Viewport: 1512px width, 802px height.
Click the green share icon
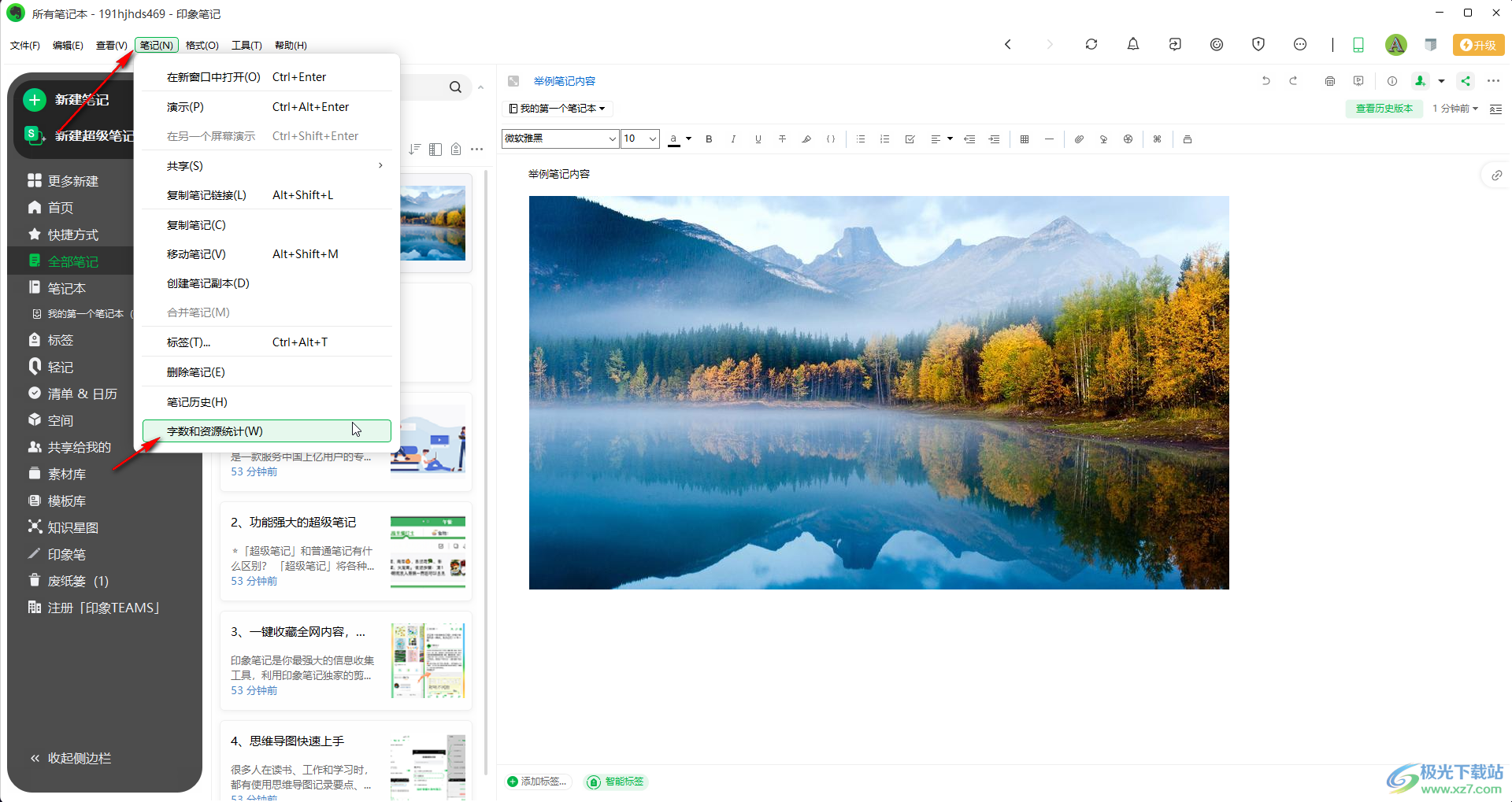click(x=1466, y=81)
